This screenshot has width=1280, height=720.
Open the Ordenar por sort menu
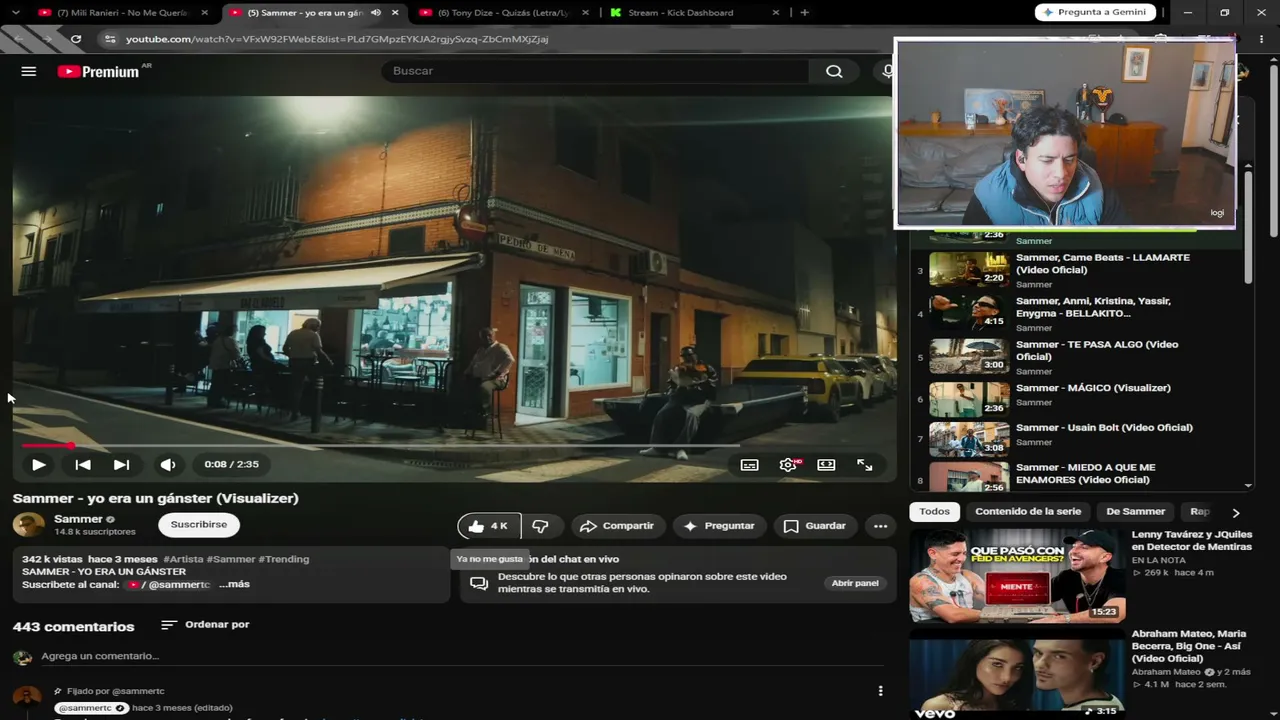[205, 624]
